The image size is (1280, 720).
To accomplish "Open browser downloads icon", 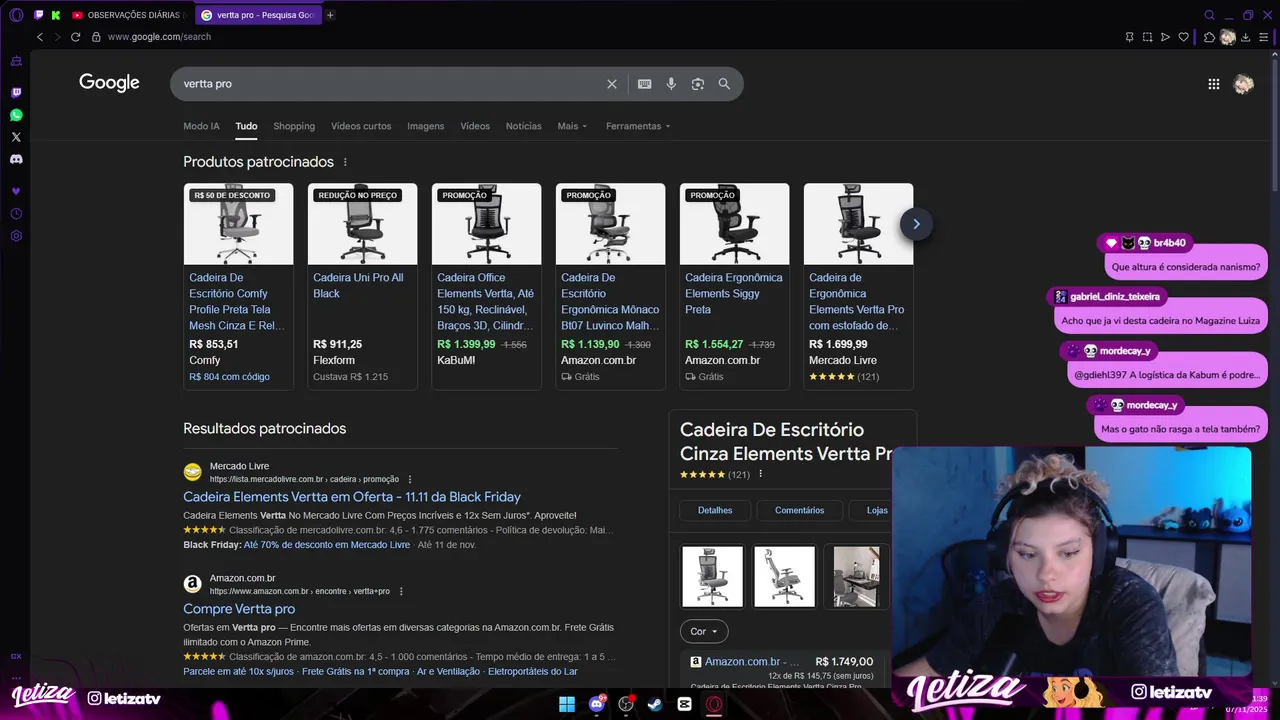I will tap(1246, 37).
